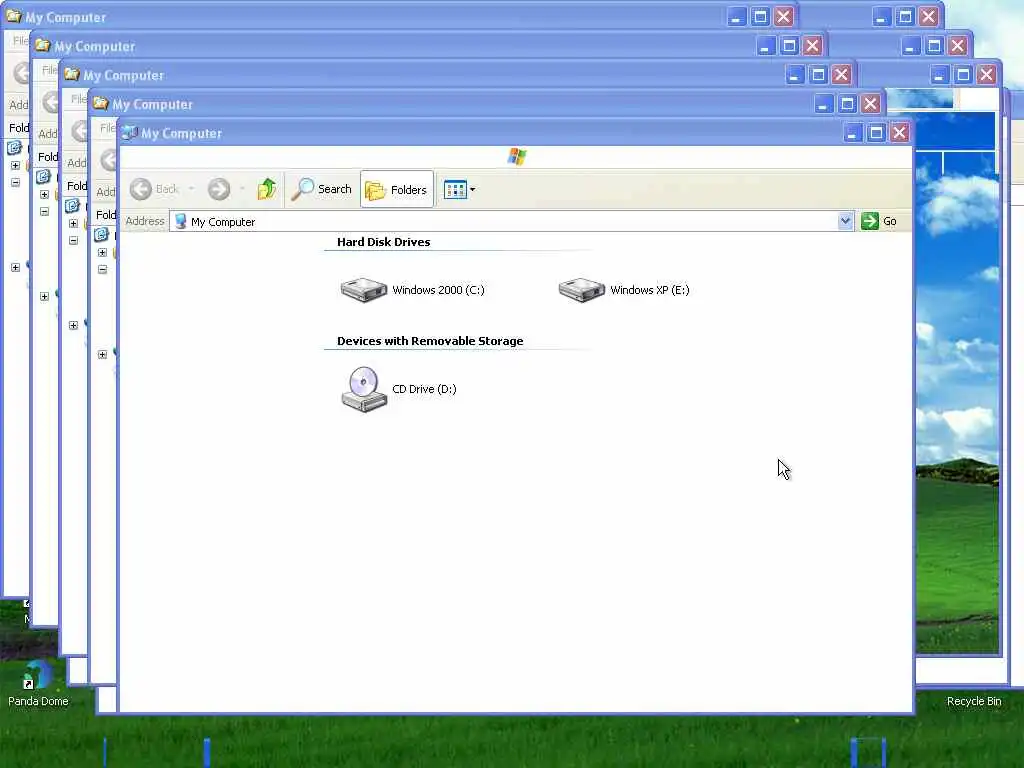The width and height of the screenshot is (1024, 768).
Task: Click the Back arrow in the backmost window
Action: click(21, 72)
